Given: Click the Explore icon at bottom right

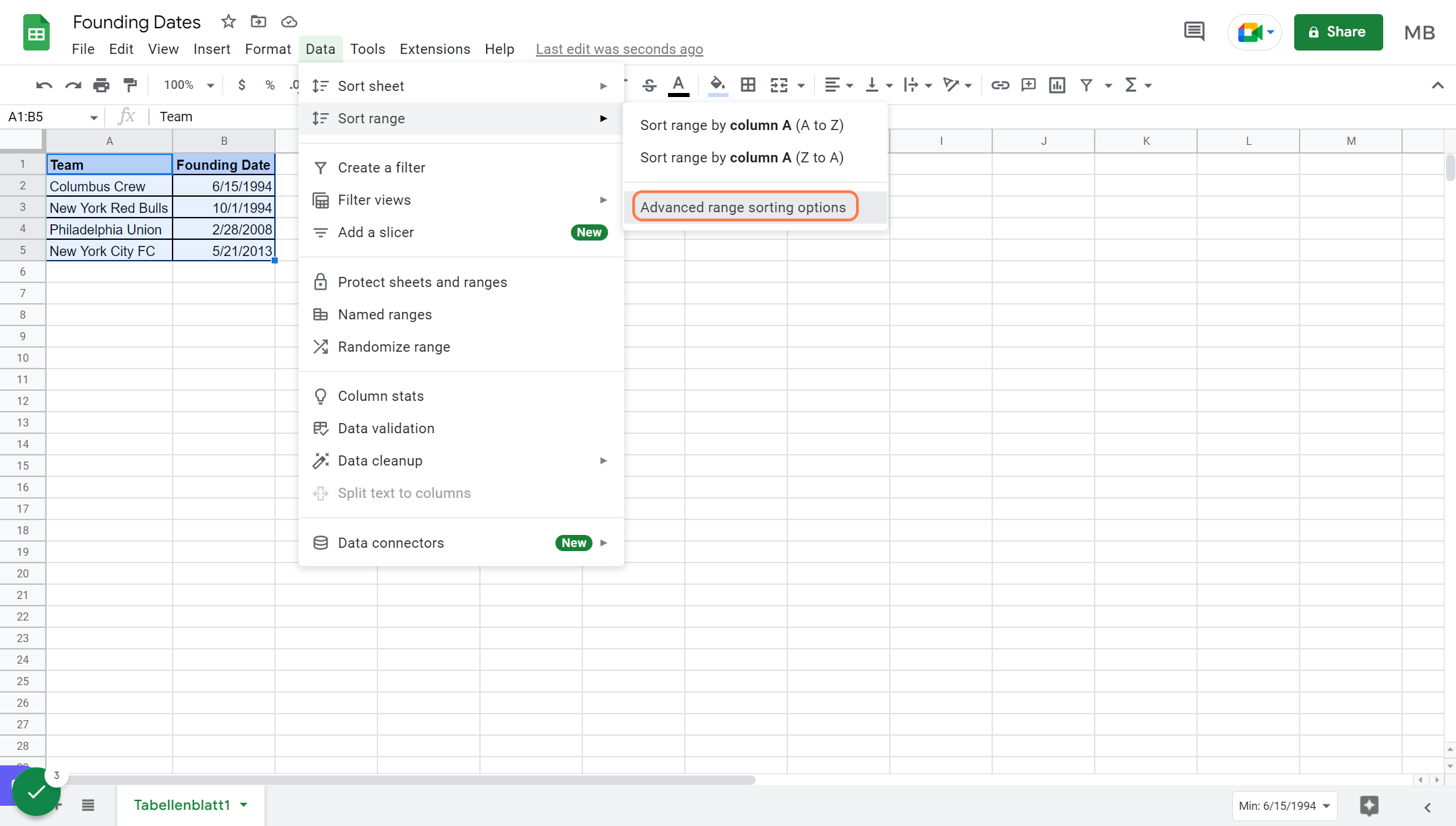Looking at the screenshot, I should click(x=1369, y=806).
